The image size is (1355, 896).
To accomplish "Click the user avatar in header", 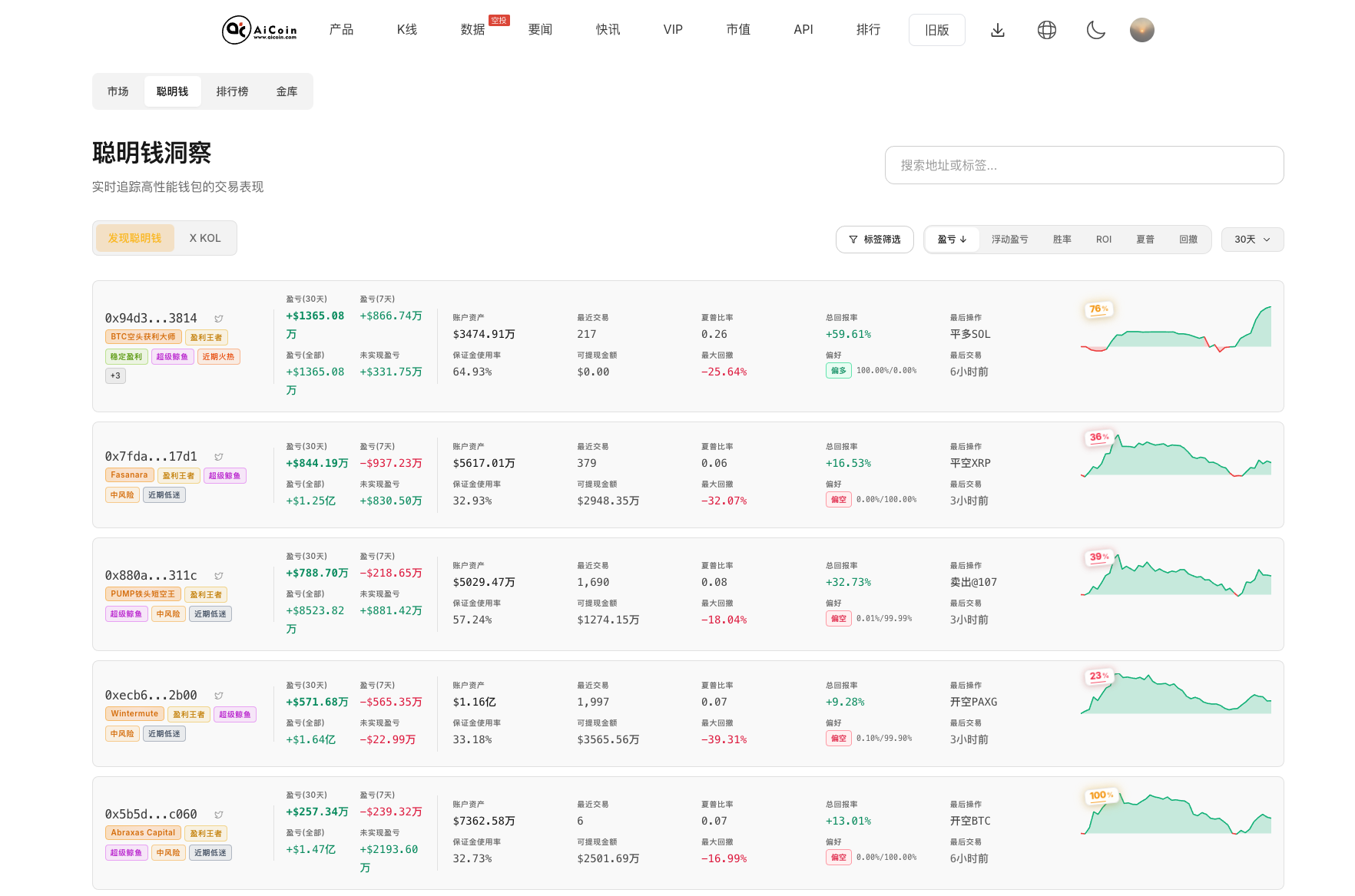I will [1141, 30].
